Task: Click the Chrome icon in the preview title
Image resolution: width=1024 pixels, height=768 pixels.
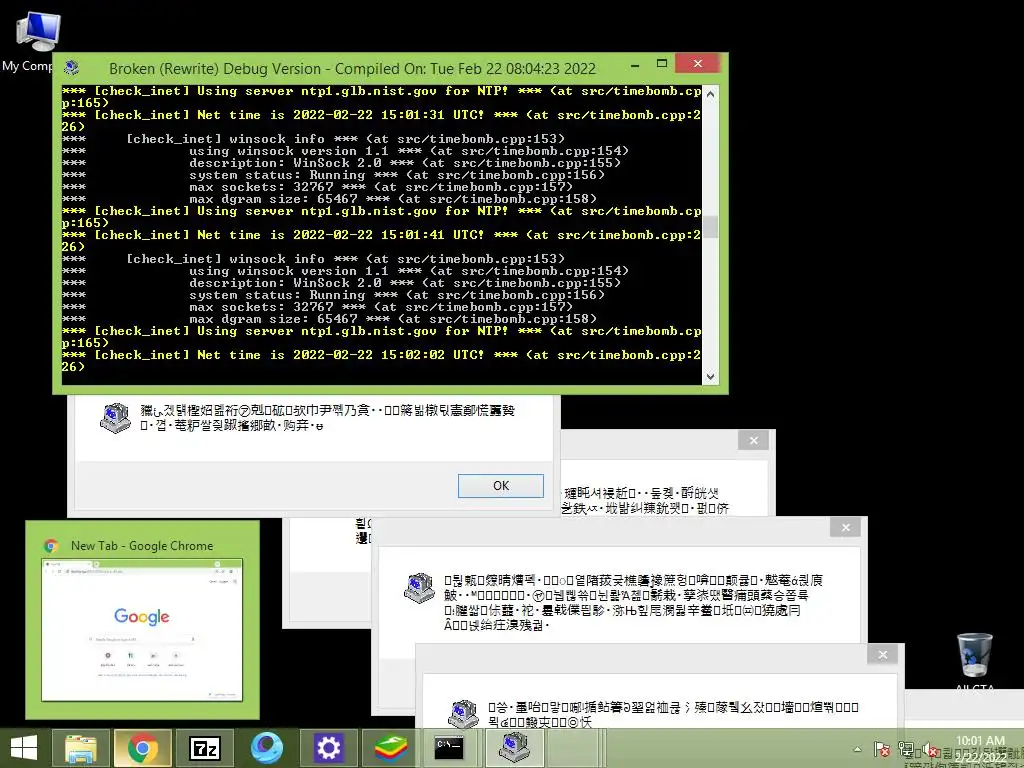Action: click(x=52, y=546)
